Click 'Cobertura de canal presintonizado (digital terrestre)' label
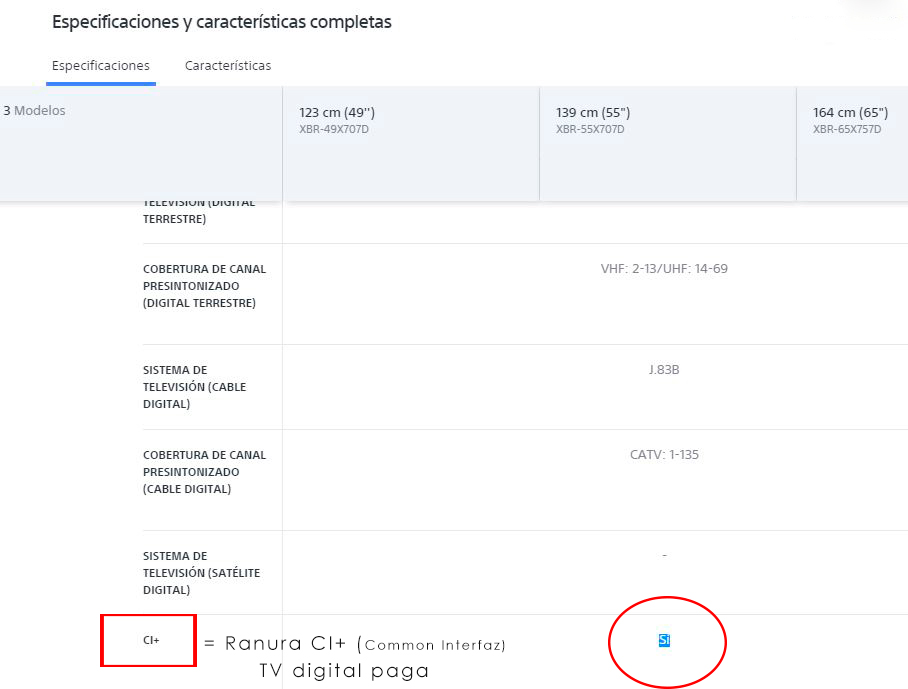This screenshot has height=689, width=908. coord(204,286)
